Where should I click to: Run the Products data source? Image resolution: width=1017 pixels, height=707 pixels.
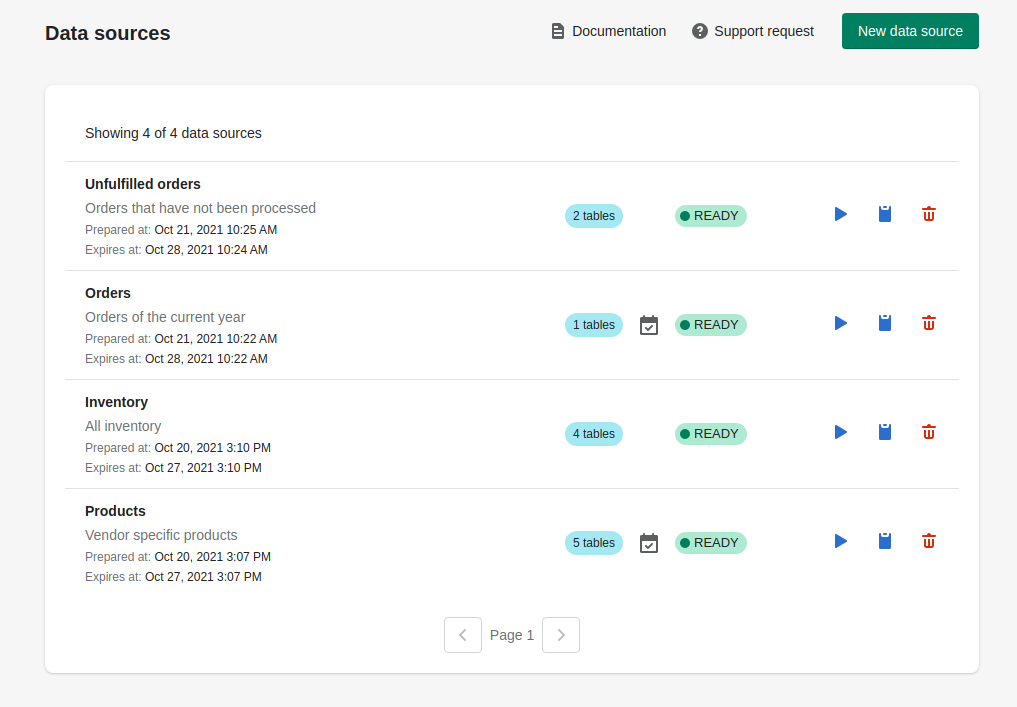(840, 541)
